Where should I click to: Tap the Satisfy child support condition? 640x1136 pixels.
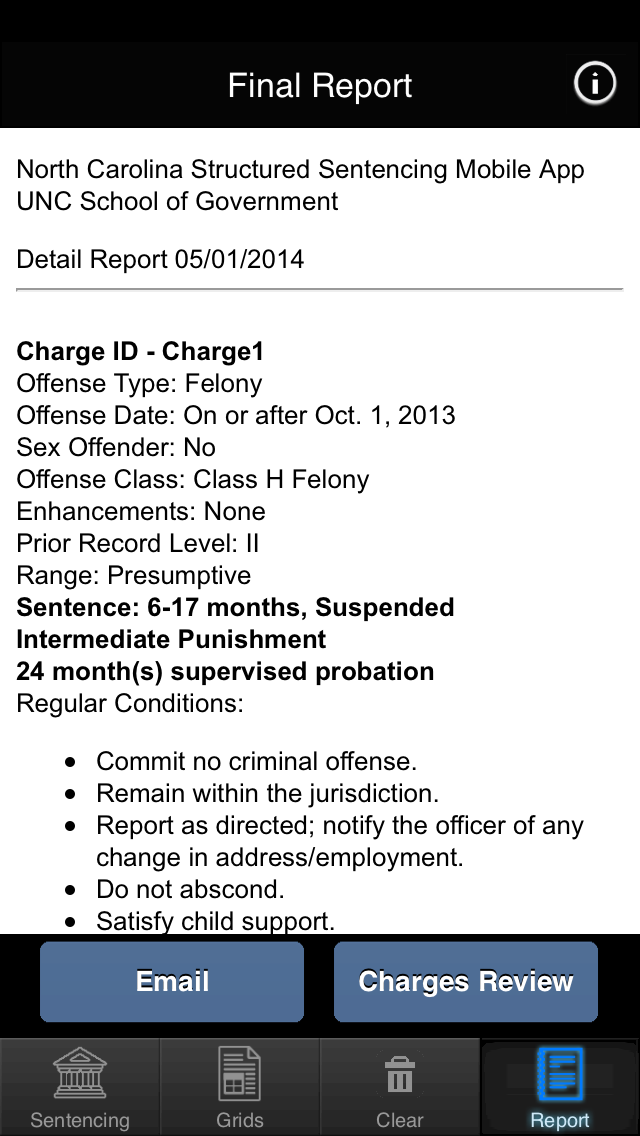coord(215,922)
